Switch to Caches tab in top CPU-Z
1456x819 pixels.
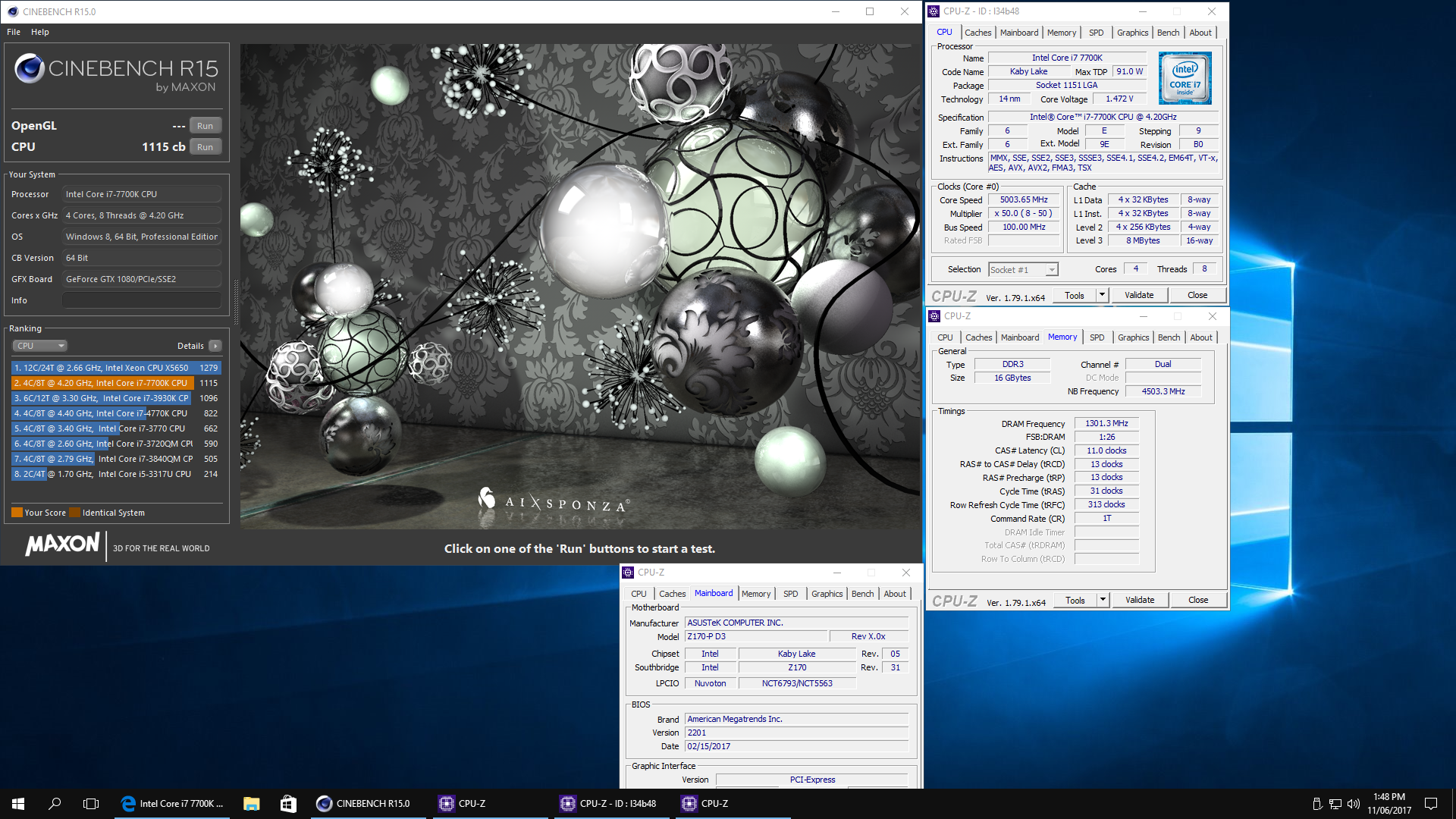pyautogui.click(x=977, y=33)
